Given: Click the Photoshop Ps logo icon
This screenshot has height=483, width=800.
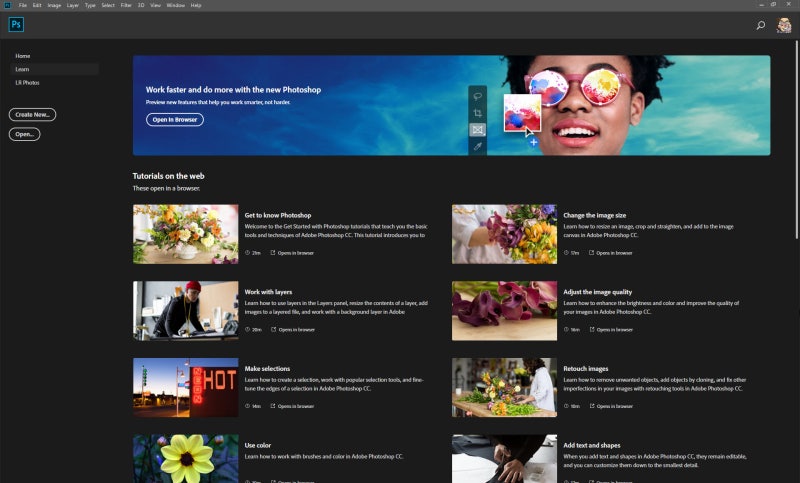Looking at the screenshot, I should [16, 24].
